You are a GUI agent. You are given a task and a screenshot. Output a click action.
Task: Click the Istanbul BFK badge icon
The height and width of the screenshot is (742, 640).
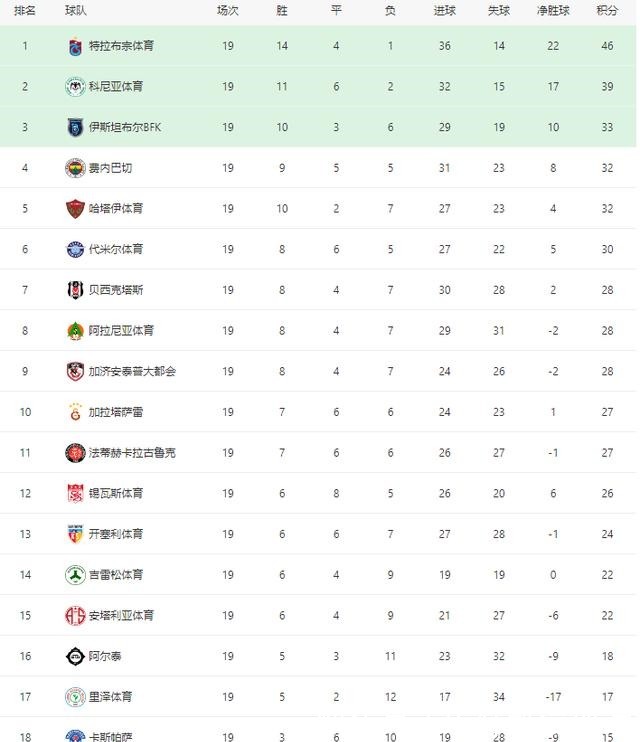point(75,127)
